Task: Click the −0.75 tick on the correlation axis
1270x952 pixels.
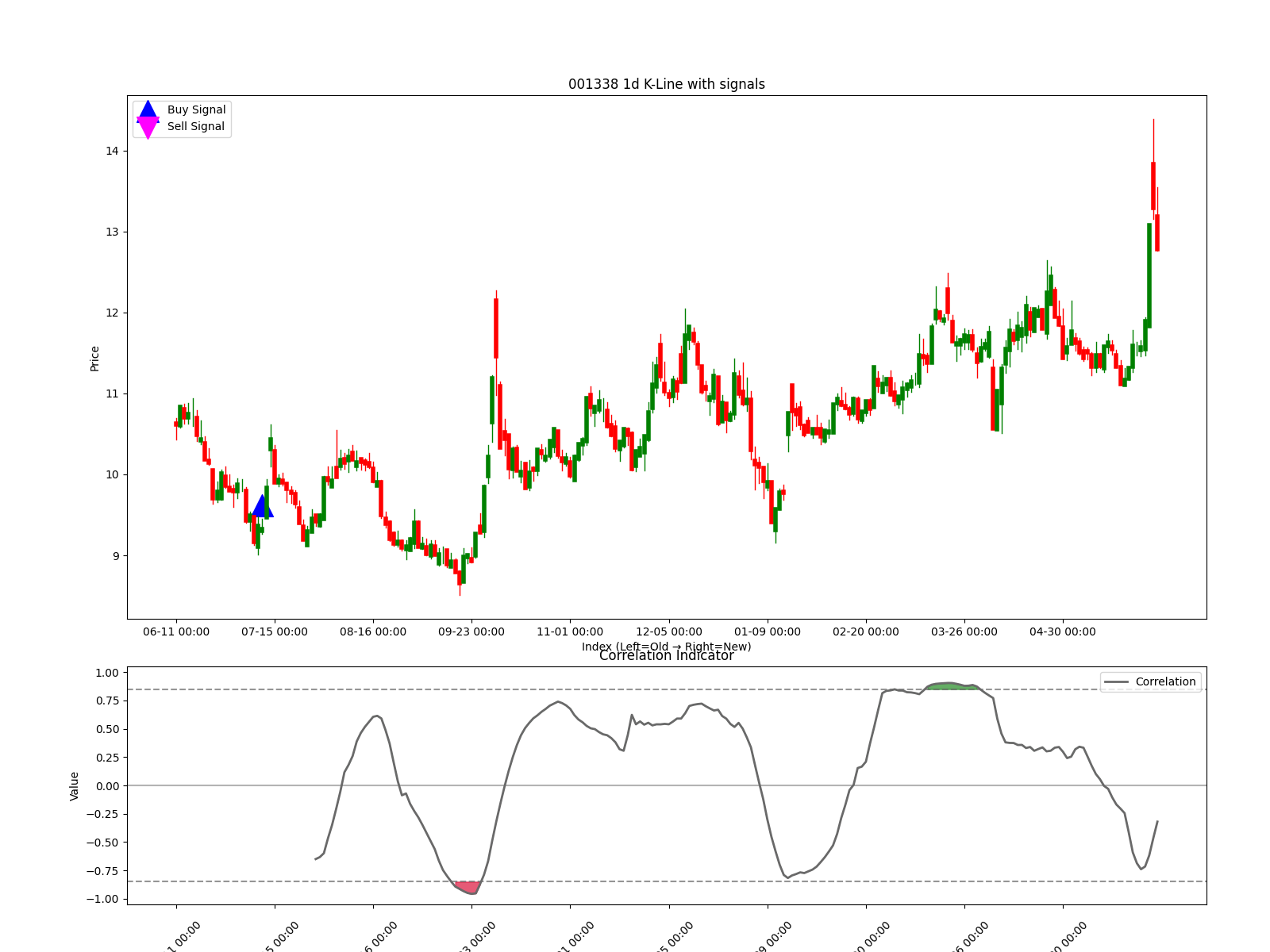Action: pos(104,870)
